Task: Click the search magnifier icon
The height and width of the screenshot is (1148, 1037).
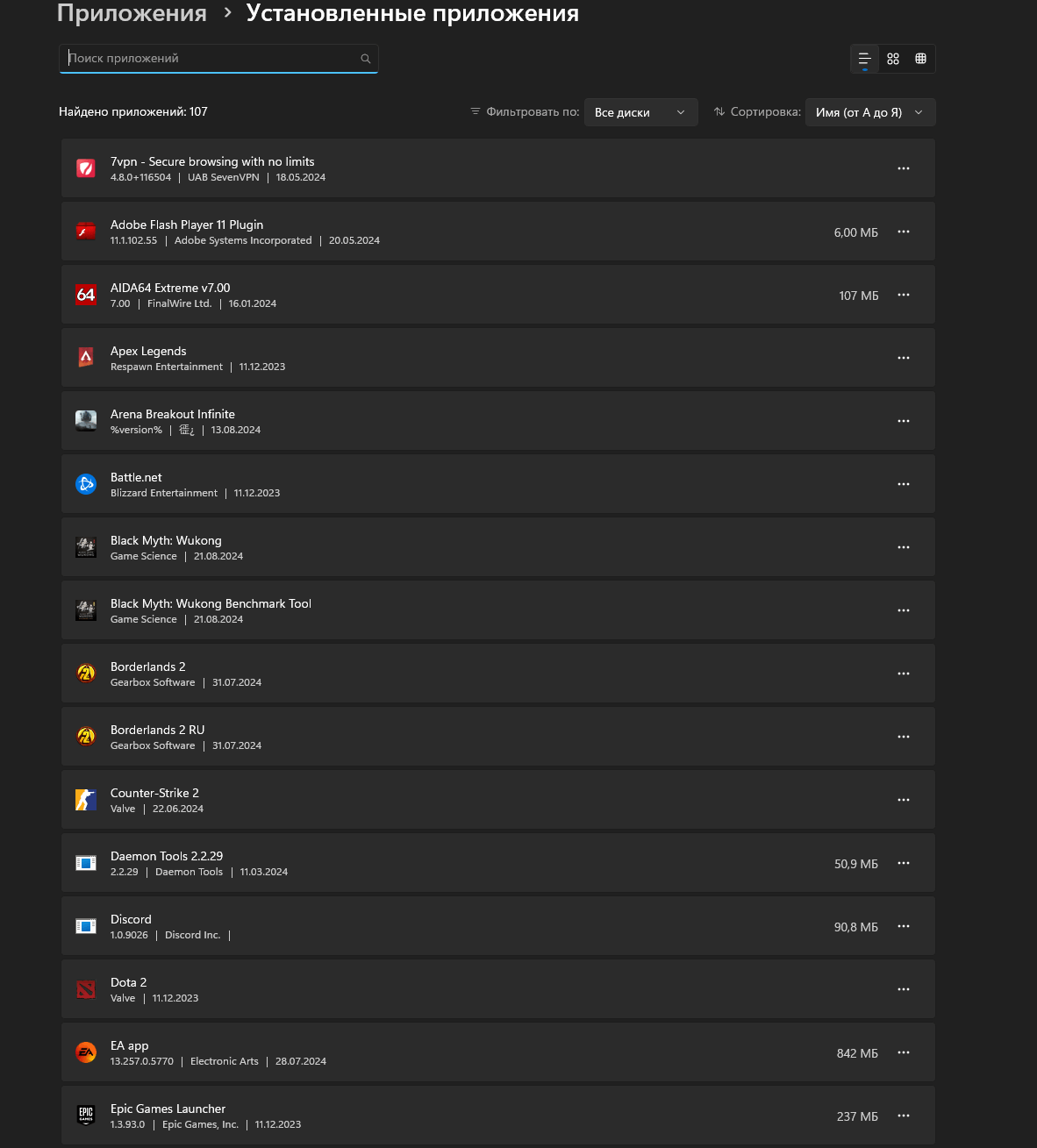Action: [x=366, y=59]
